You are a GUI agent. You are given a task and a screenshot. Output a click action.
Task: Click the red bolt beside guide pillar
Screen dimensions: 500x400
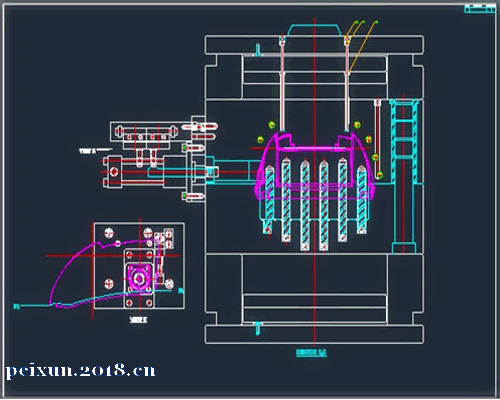377,137
